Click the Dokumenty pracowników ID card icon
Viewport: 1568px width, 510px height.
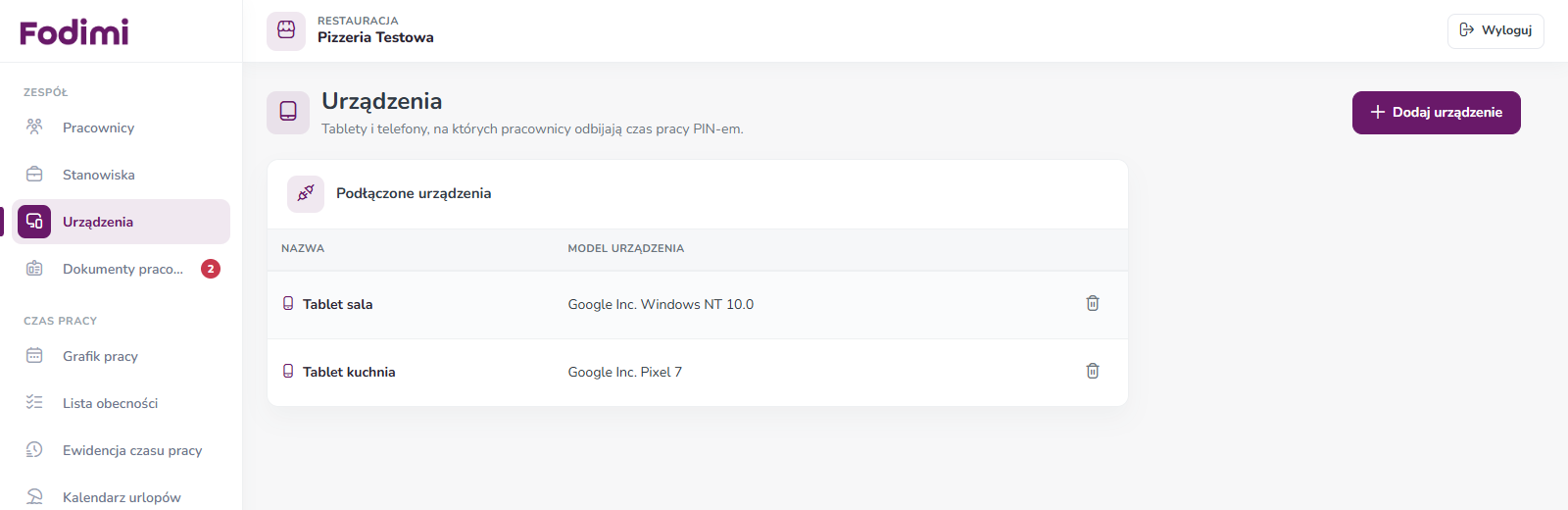[34, 269]
